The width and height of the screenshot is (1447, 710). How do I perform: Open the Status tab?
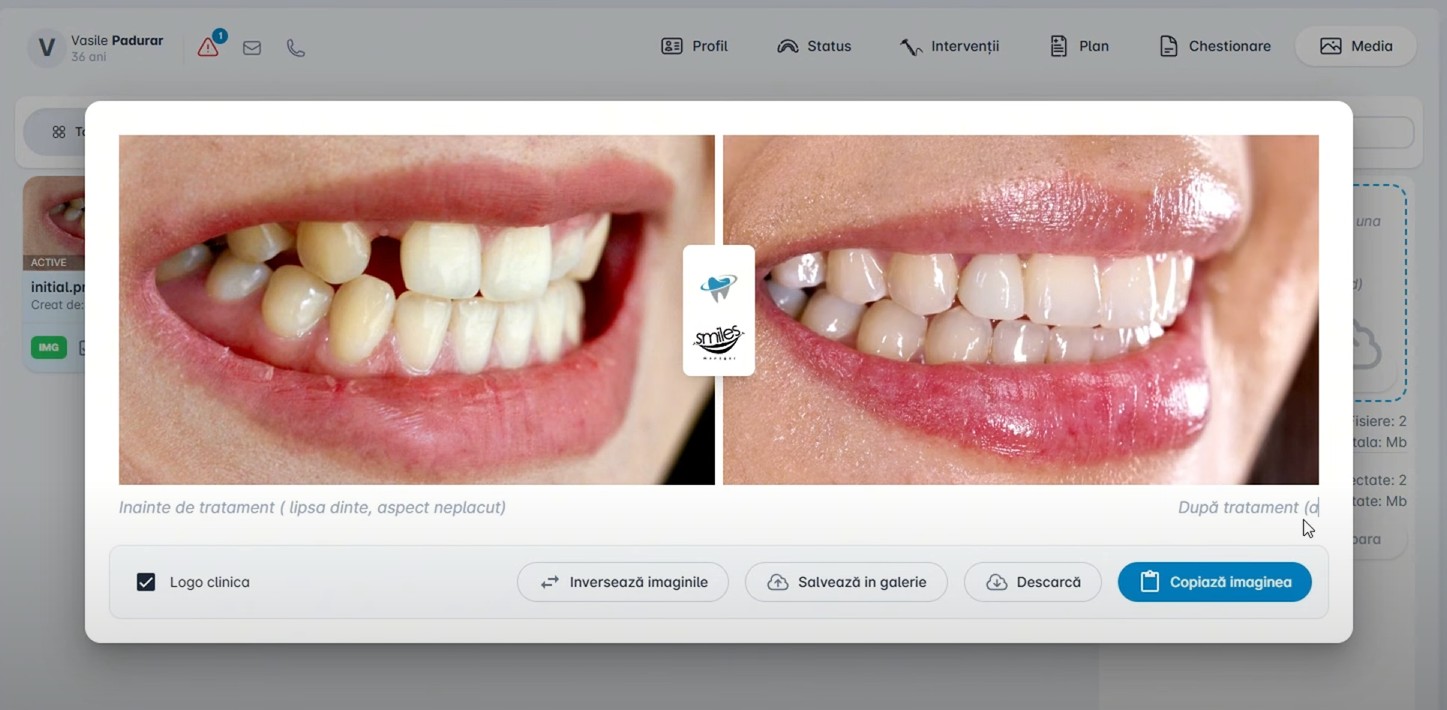click(814, 46)
